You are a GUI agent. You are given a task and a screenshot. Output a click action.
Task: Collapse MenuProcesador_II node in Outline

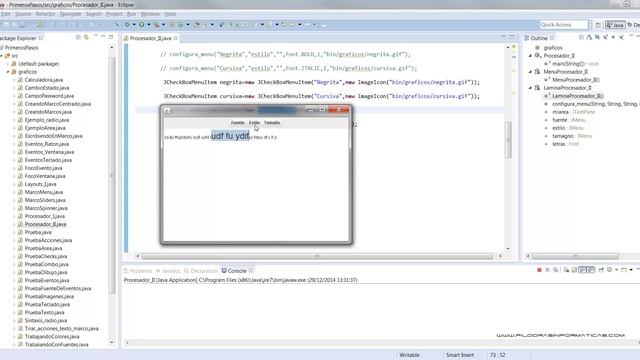point(531,71)
